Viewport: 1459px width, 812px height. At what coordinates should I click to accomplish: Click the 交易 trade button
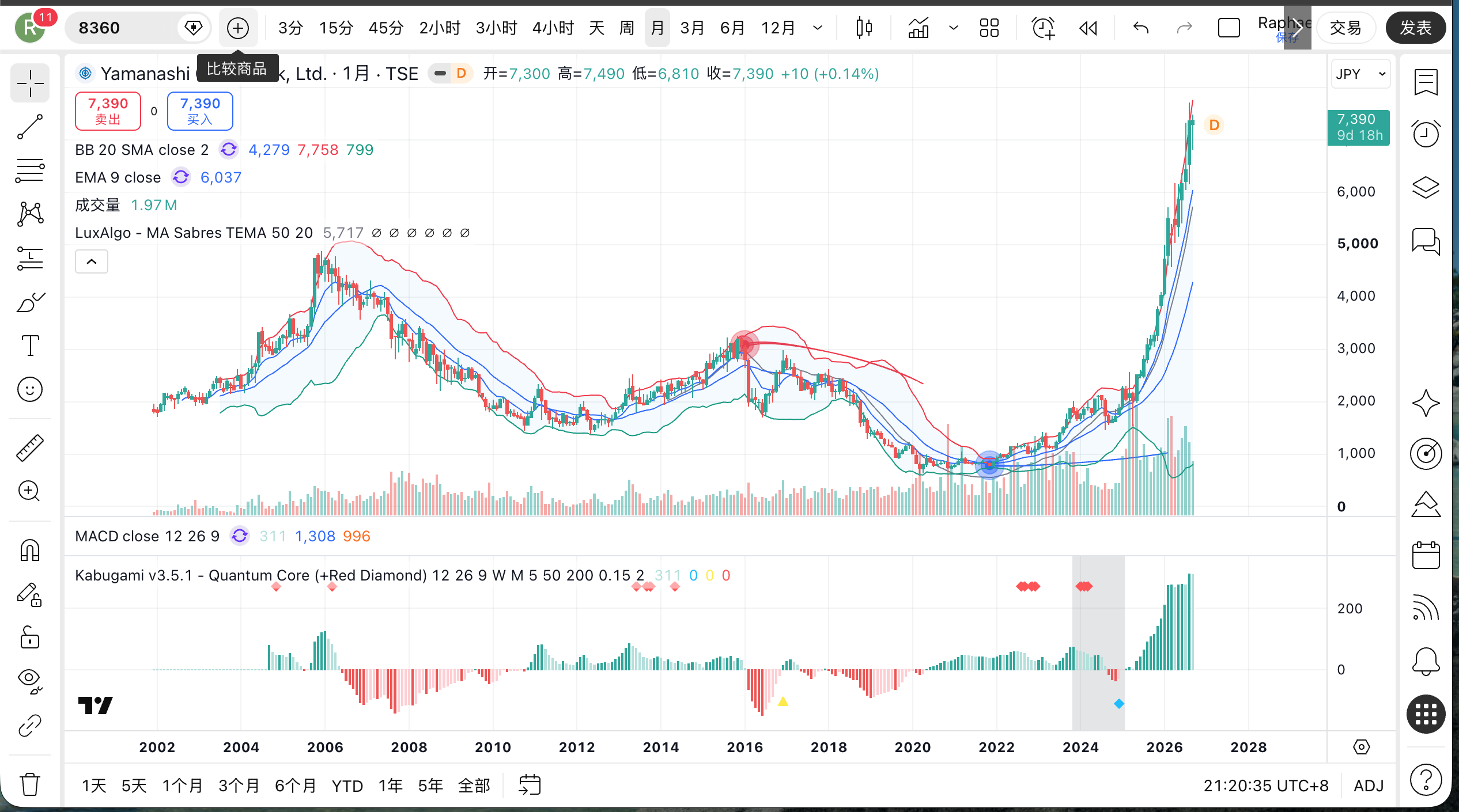click(x=1345, y=28)
